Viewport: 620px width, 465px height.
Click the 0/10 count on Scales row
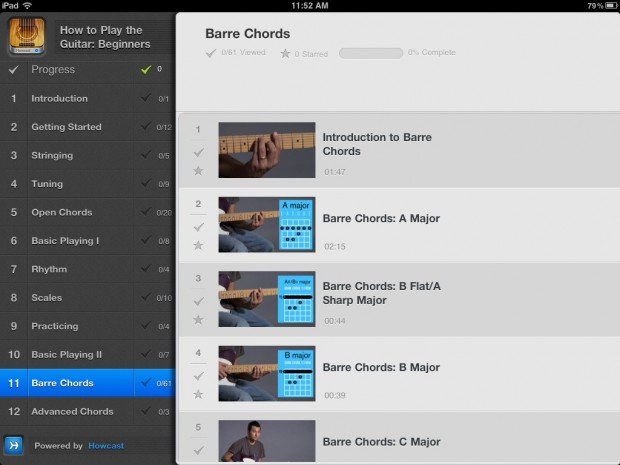(164, 298)
